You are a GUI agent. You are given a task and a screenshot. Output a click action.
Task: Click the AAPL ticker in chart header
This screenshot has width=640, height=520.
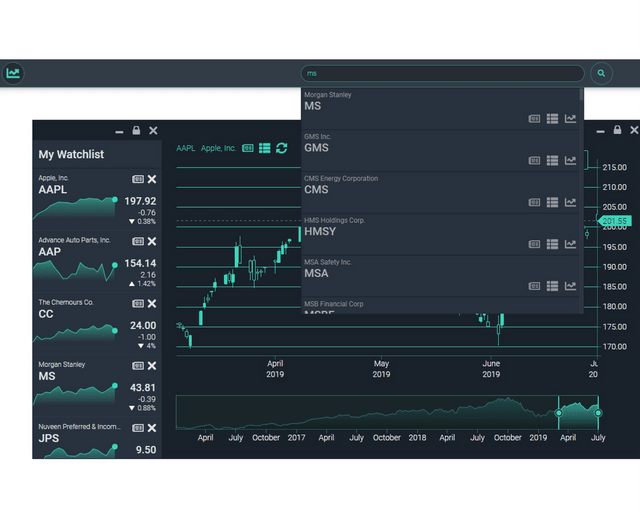coord(186,148)
